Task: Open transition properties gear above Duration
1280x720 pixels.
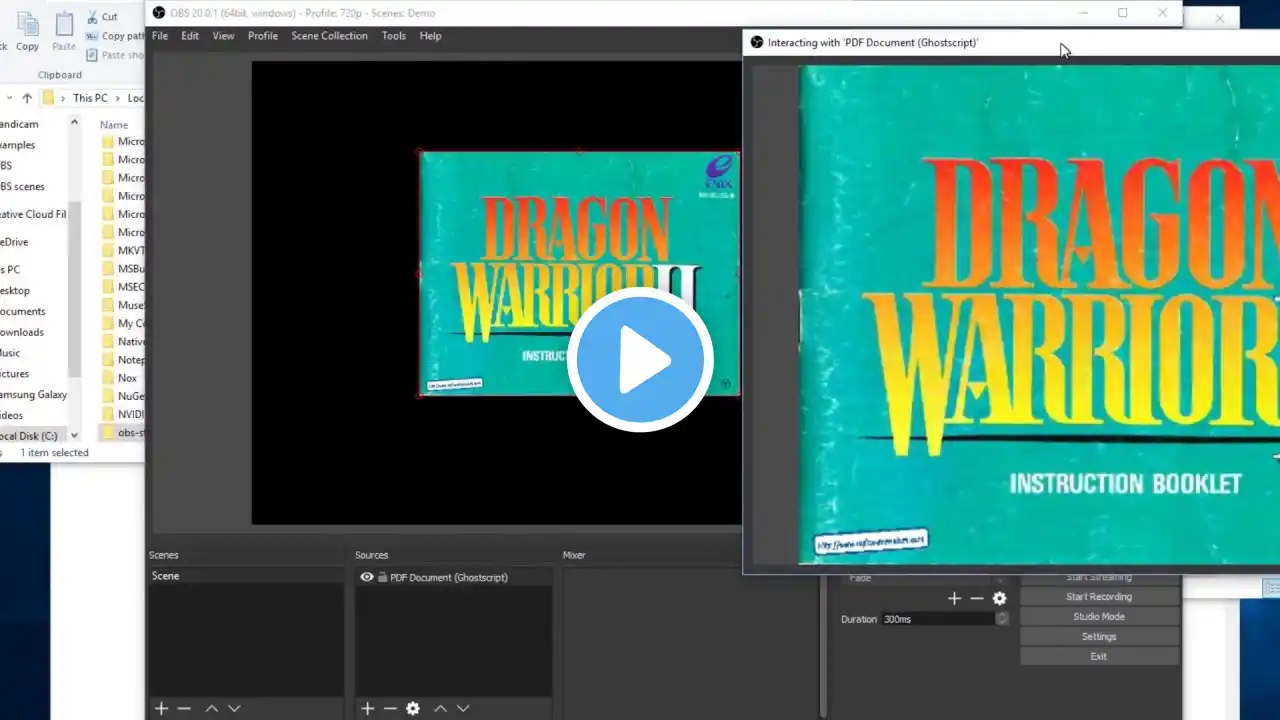Action: click(999, 598)
